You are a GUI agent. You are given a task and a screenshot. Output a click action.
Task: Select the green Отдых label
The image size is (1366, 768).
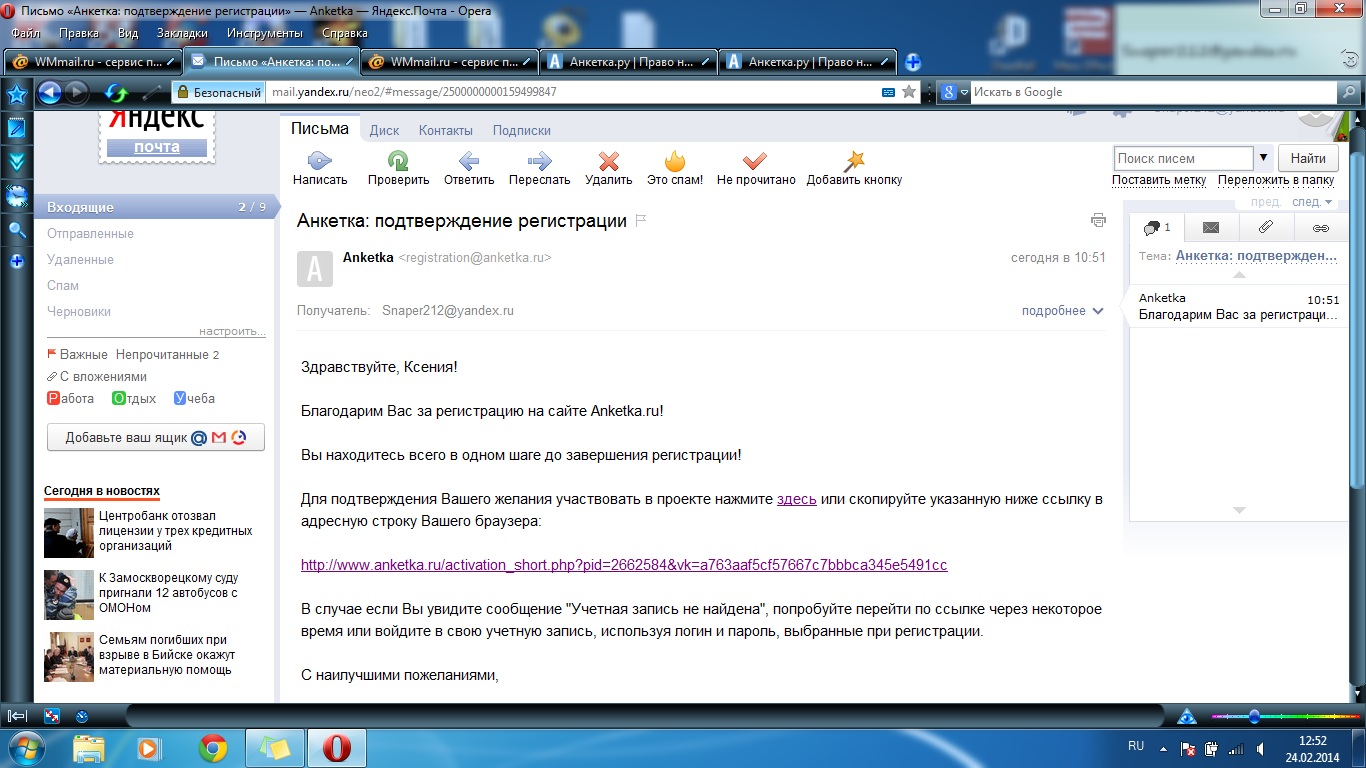click(x=134, y=398)
